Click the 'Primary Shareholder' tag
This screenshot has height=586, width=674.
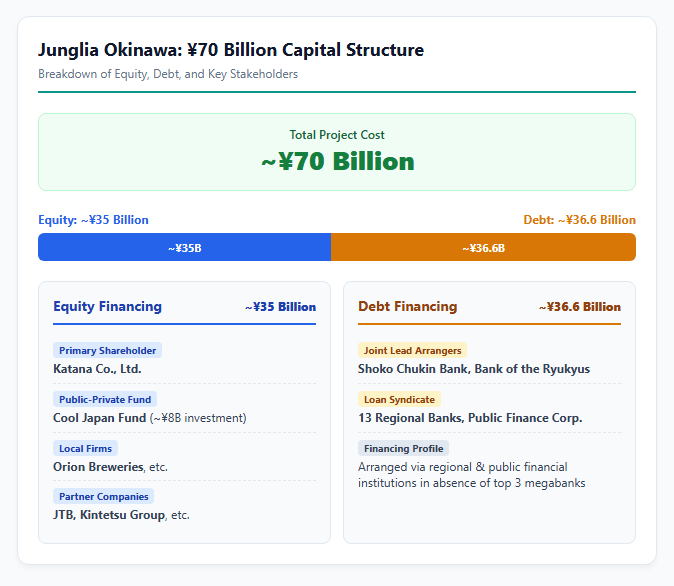point(107,350)
